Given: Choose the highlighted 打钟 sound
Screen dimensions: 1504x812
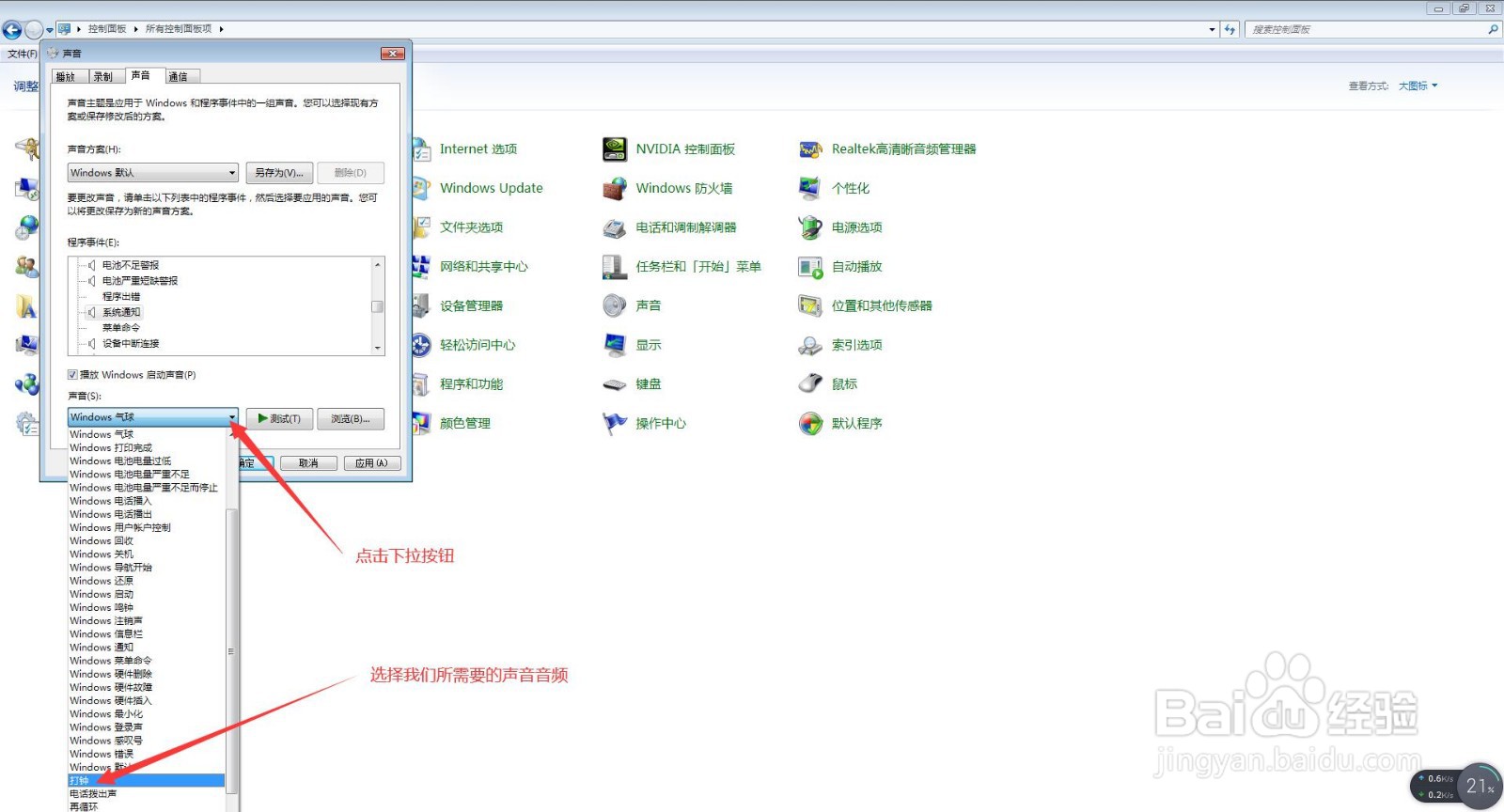Looking at the screenshot, I should point(147,781).
